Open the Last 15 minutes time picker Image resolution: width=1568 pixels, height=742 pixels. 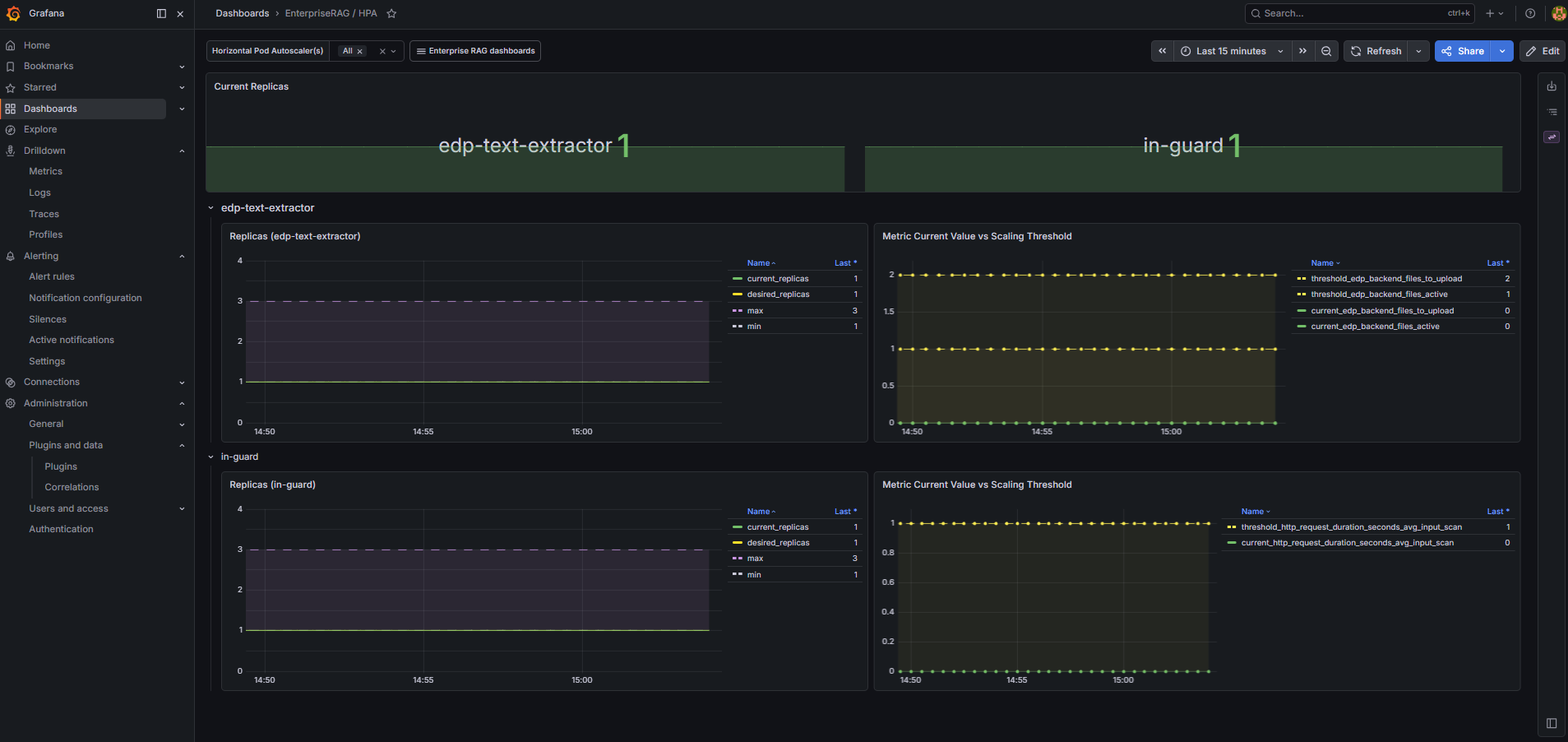coord(1232,51)
